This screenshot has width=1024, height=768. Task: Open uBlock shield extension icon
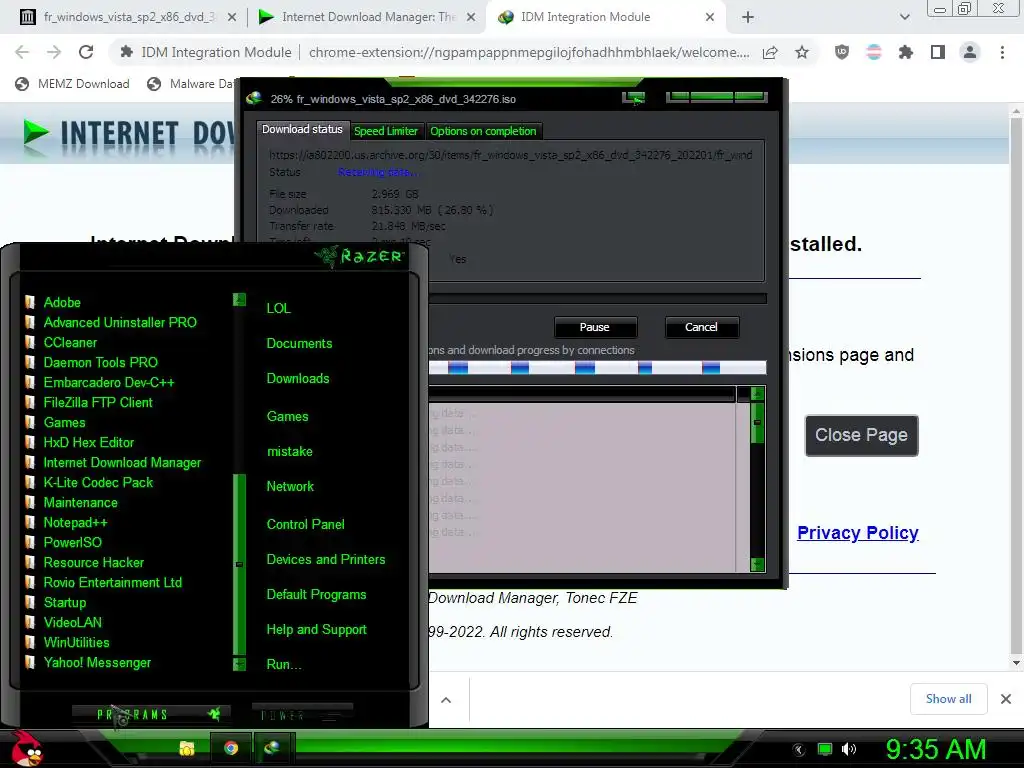[x=842, y=52]
